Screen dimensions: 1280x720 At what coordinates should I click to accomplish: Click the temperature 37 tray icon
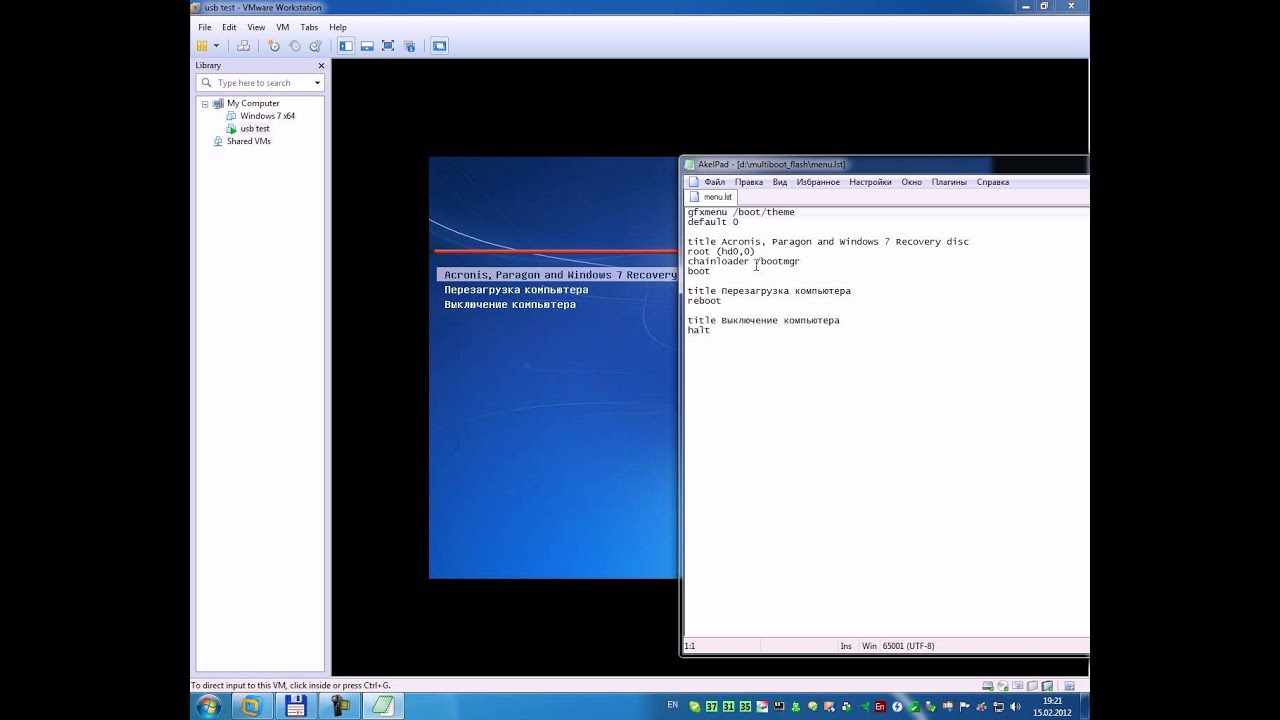click(711, 706)
